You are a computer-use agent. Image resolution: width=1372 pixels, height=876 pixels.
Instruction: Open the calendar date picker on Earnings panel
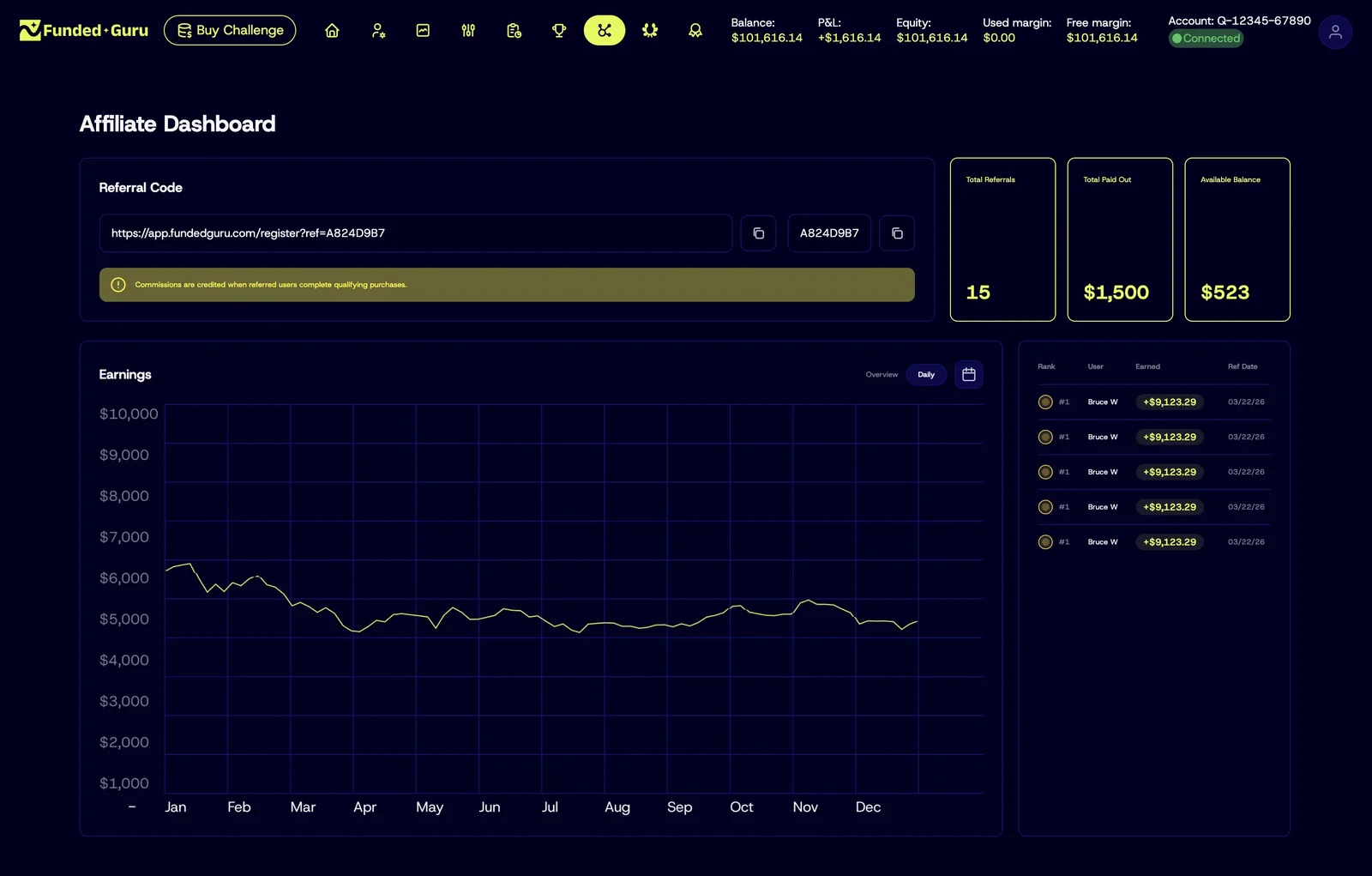(968, 374)
